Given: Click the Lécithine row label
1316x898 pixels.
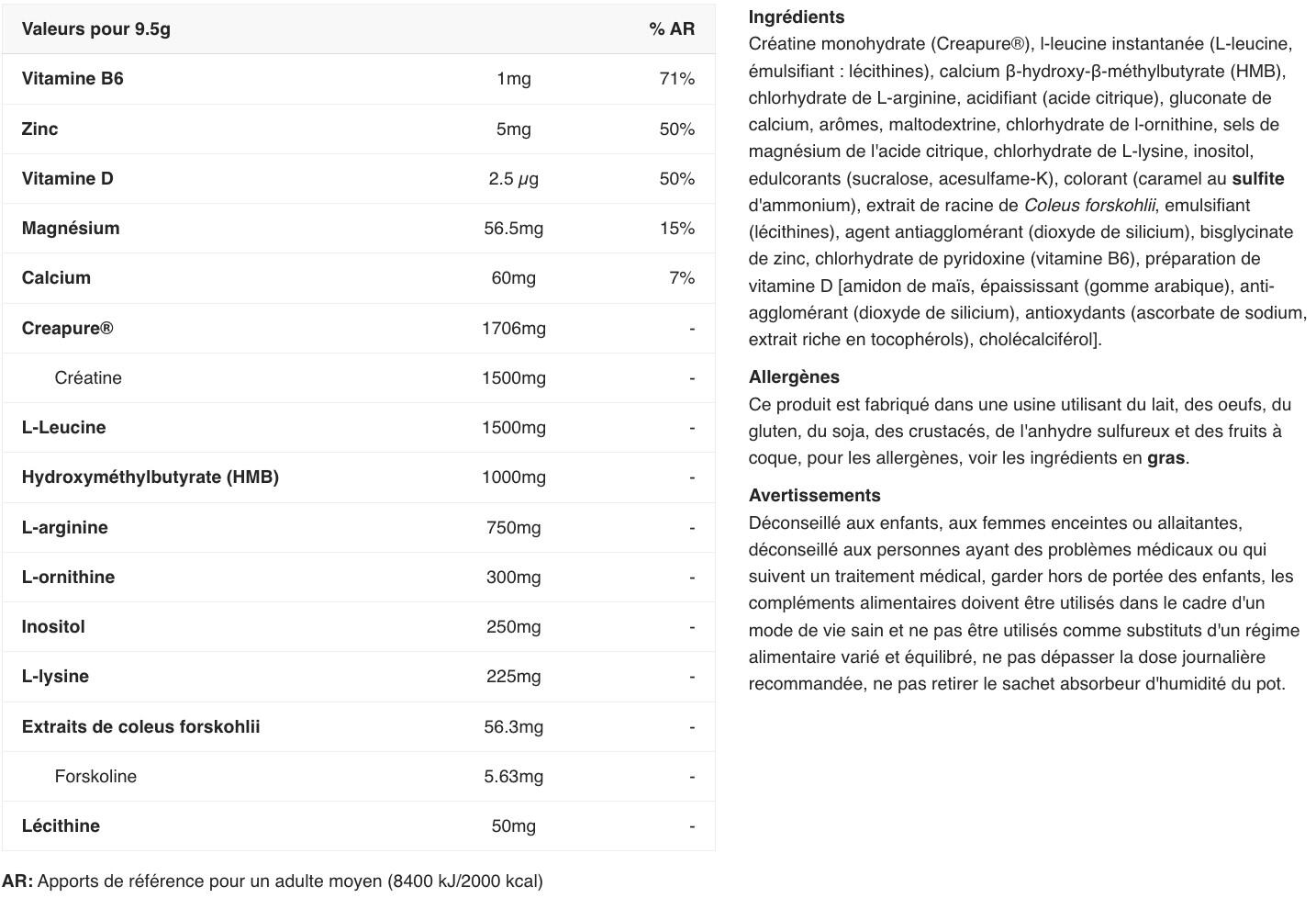Looking at the screenshot, I should tap(61, 826).
